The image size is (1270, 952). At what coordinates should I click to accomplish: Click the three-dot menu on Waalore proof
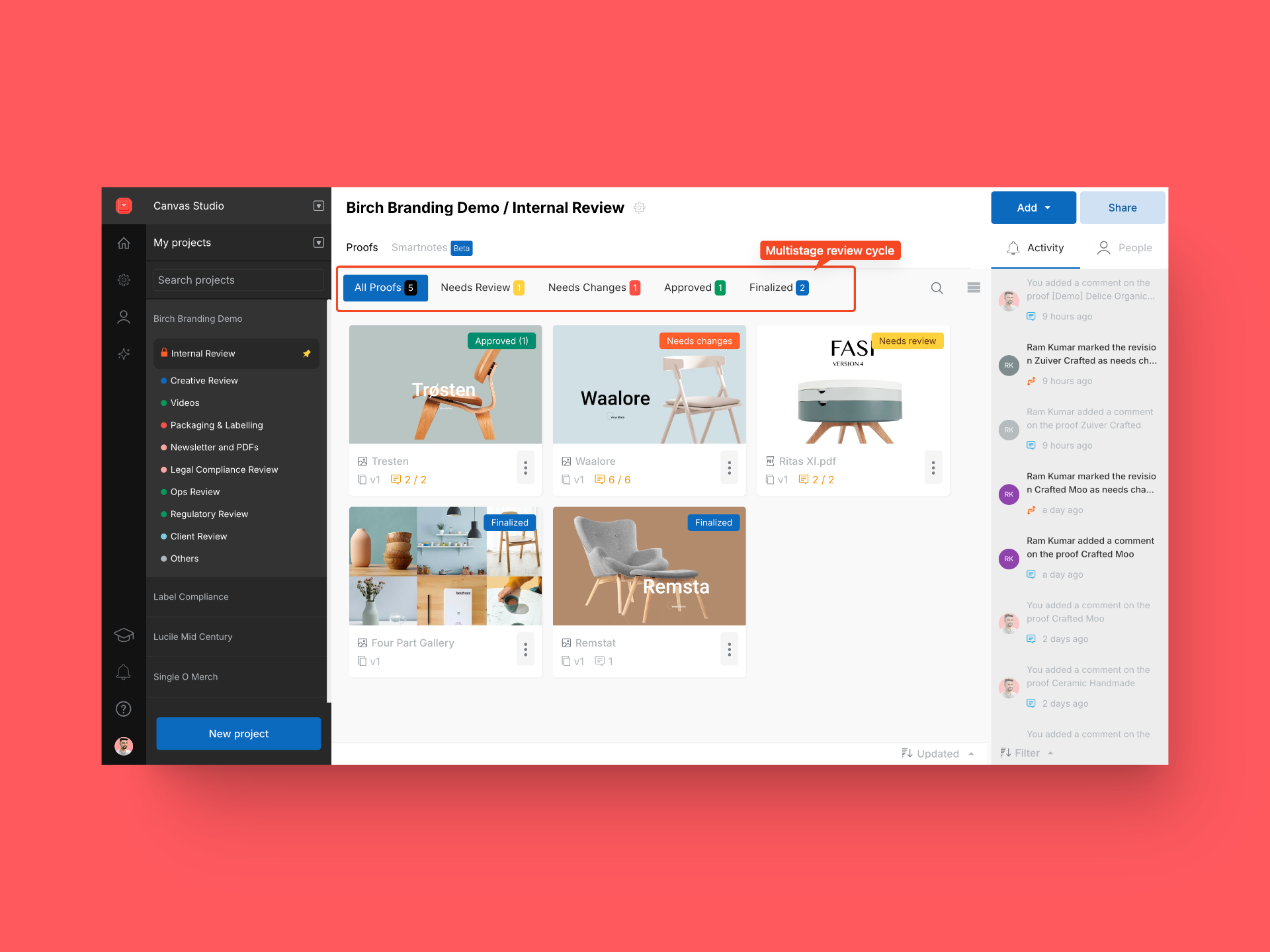[x=729, y=468]
